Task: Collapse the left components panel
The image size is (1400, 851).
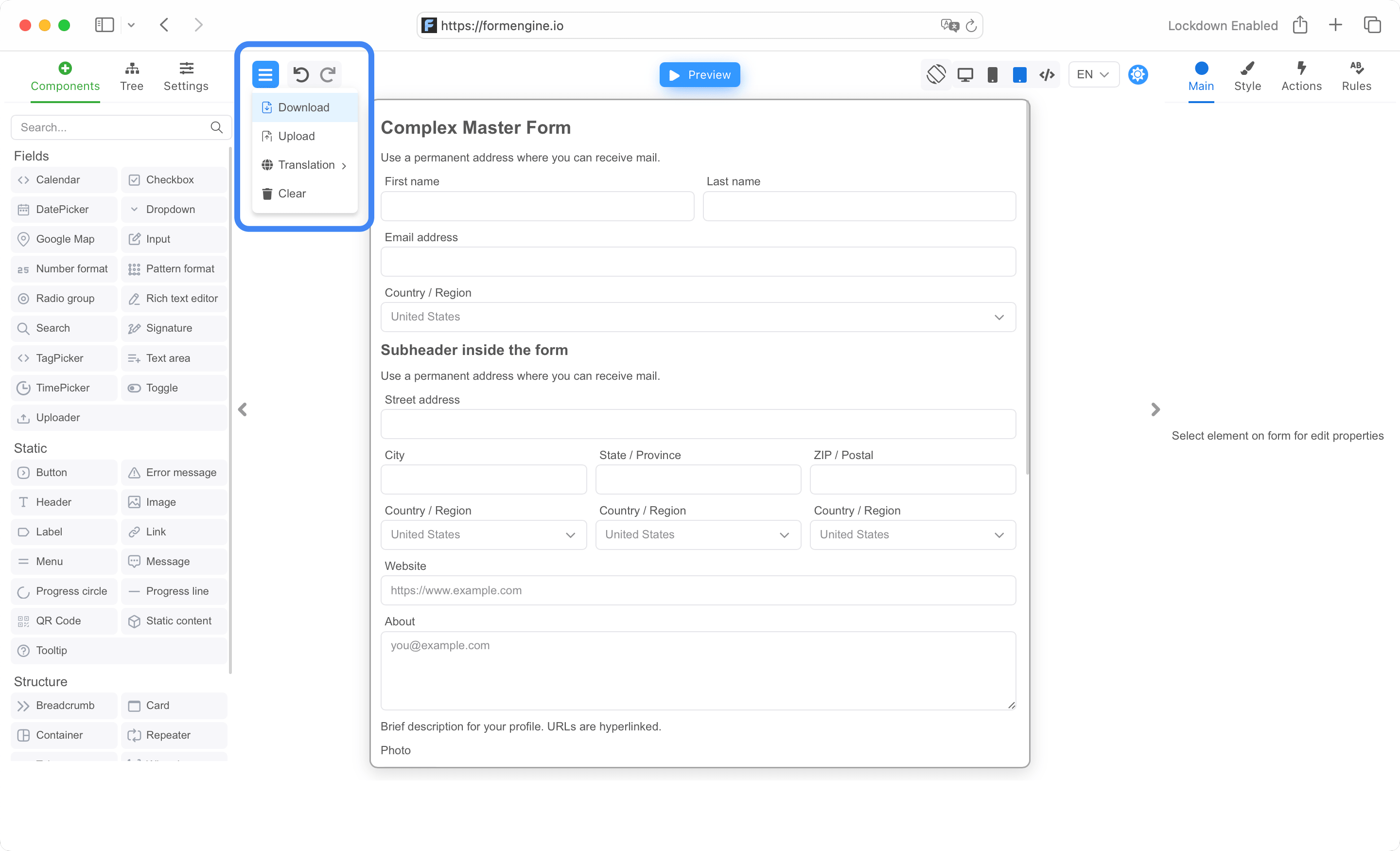Action: (243, 409)
